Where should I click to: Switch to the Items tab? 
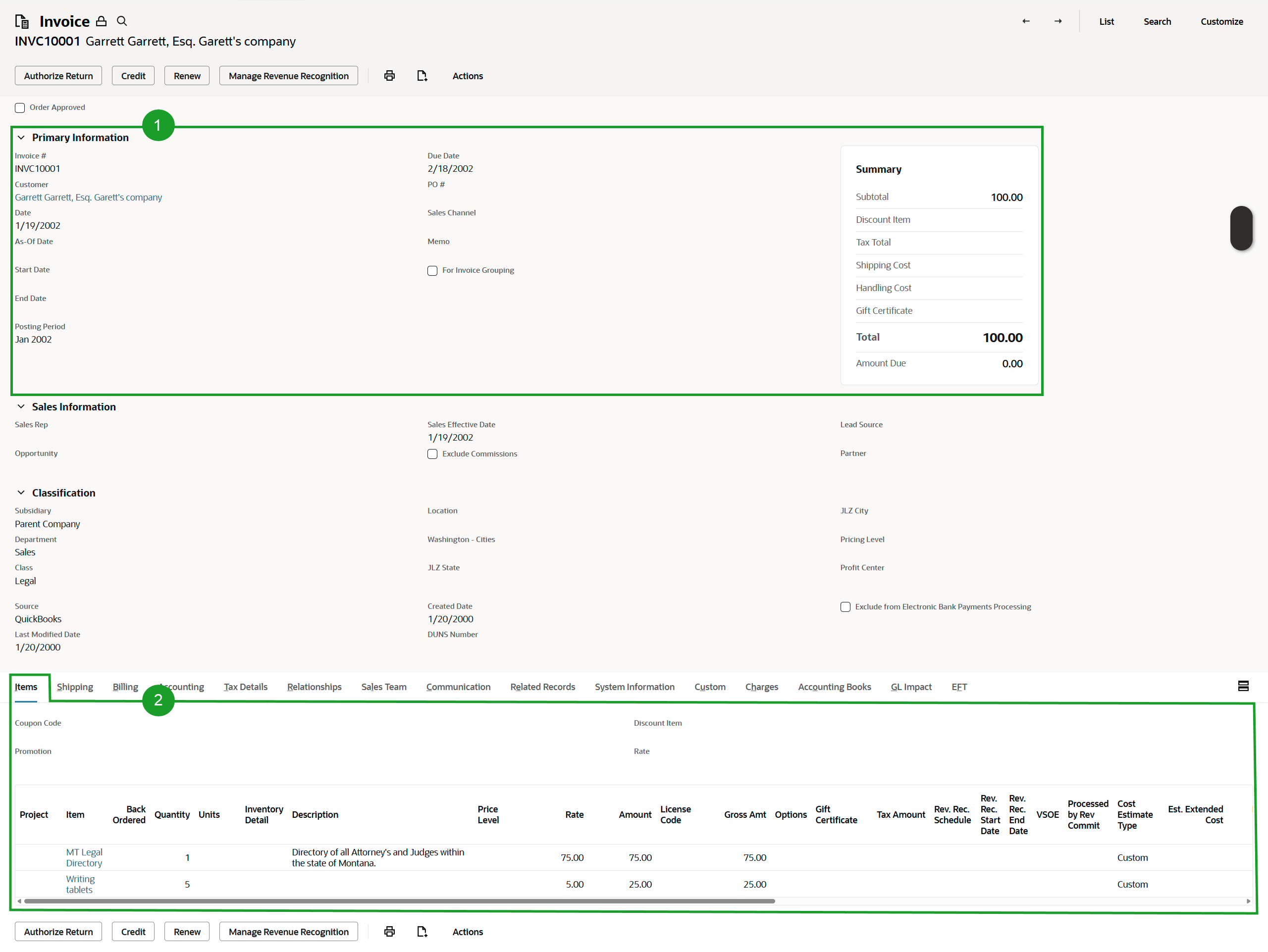pos(26,687)
